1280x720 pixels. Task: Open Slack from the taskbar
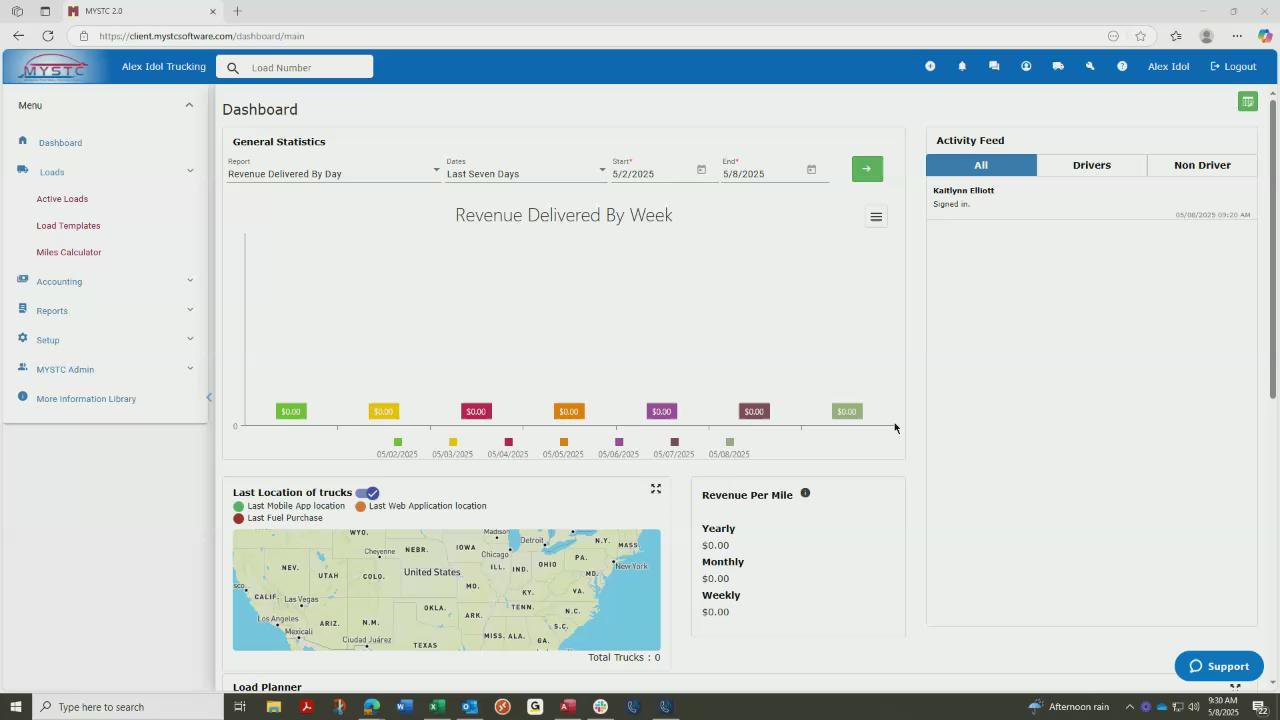tap(600, 707)
